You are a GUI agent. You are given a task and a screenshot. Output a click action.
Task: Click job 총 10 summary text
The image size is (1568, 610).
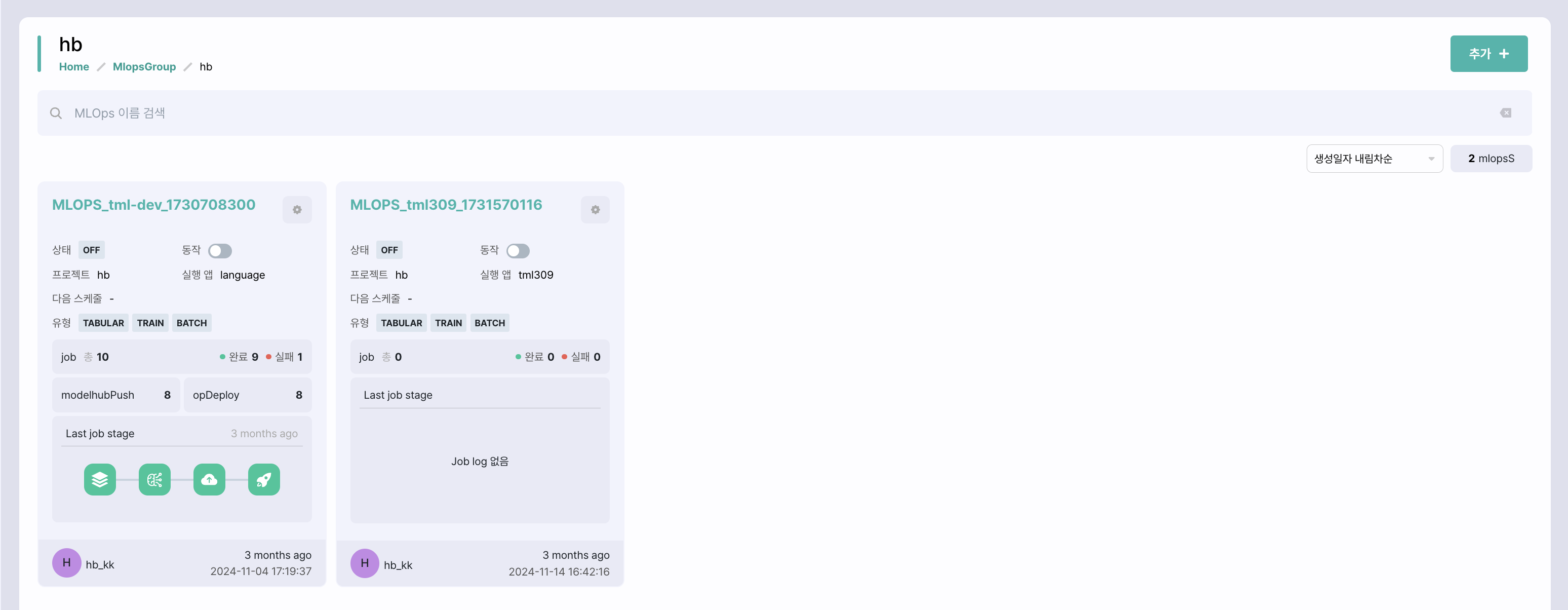(x=85, y=357)
